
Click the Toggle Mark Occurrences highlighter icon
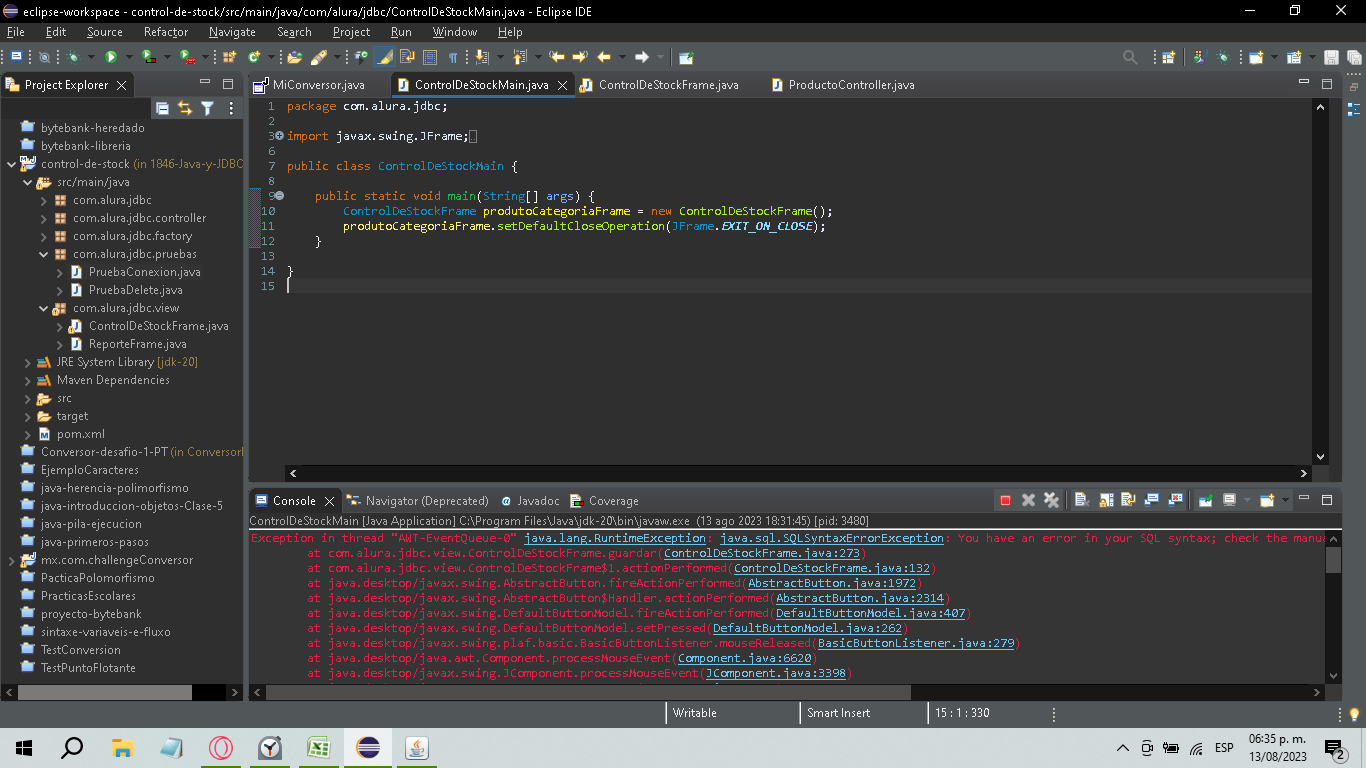tap(384, 57)
